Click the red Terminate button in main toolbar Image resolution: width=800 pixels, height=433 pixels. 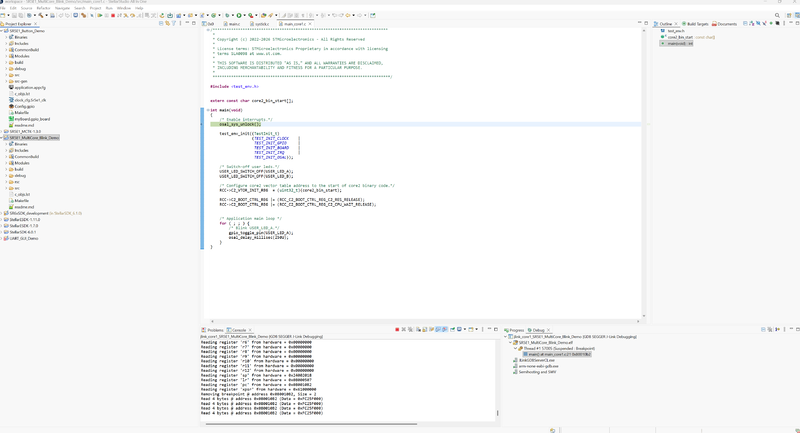pos(113,15)
